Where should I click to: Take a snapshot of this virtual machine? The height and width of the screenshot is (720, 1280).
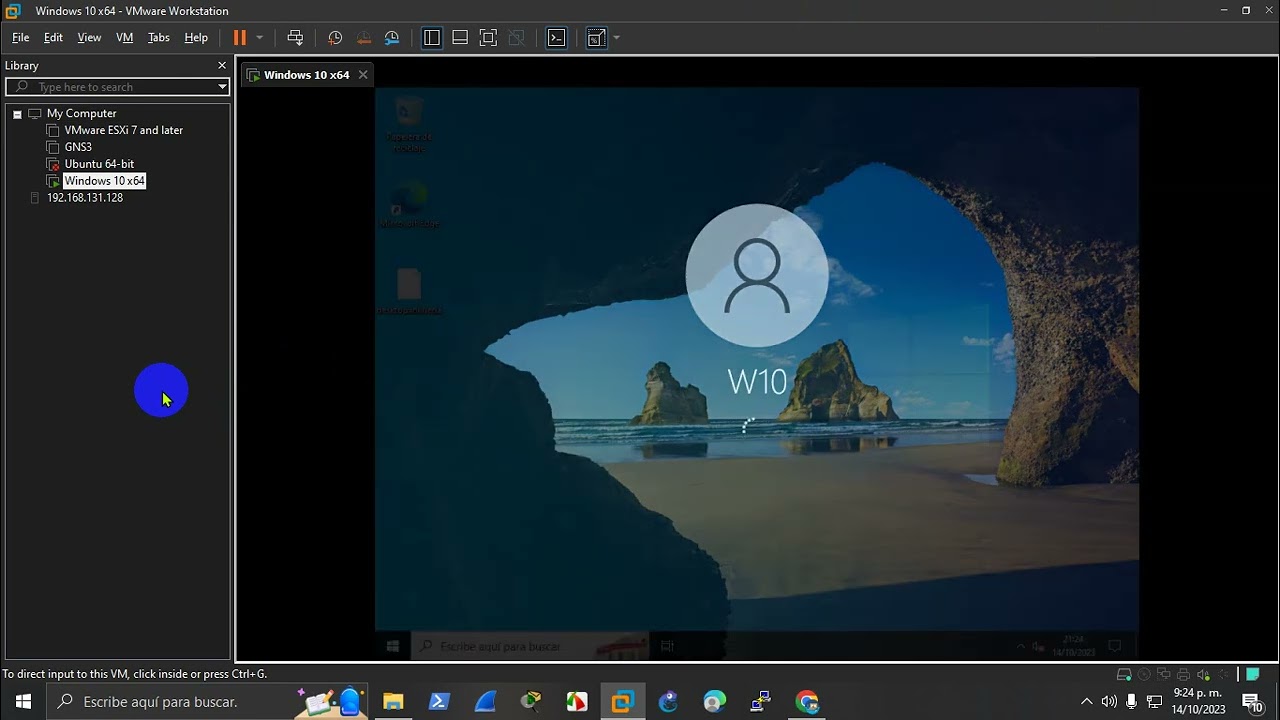click(335, 38)
